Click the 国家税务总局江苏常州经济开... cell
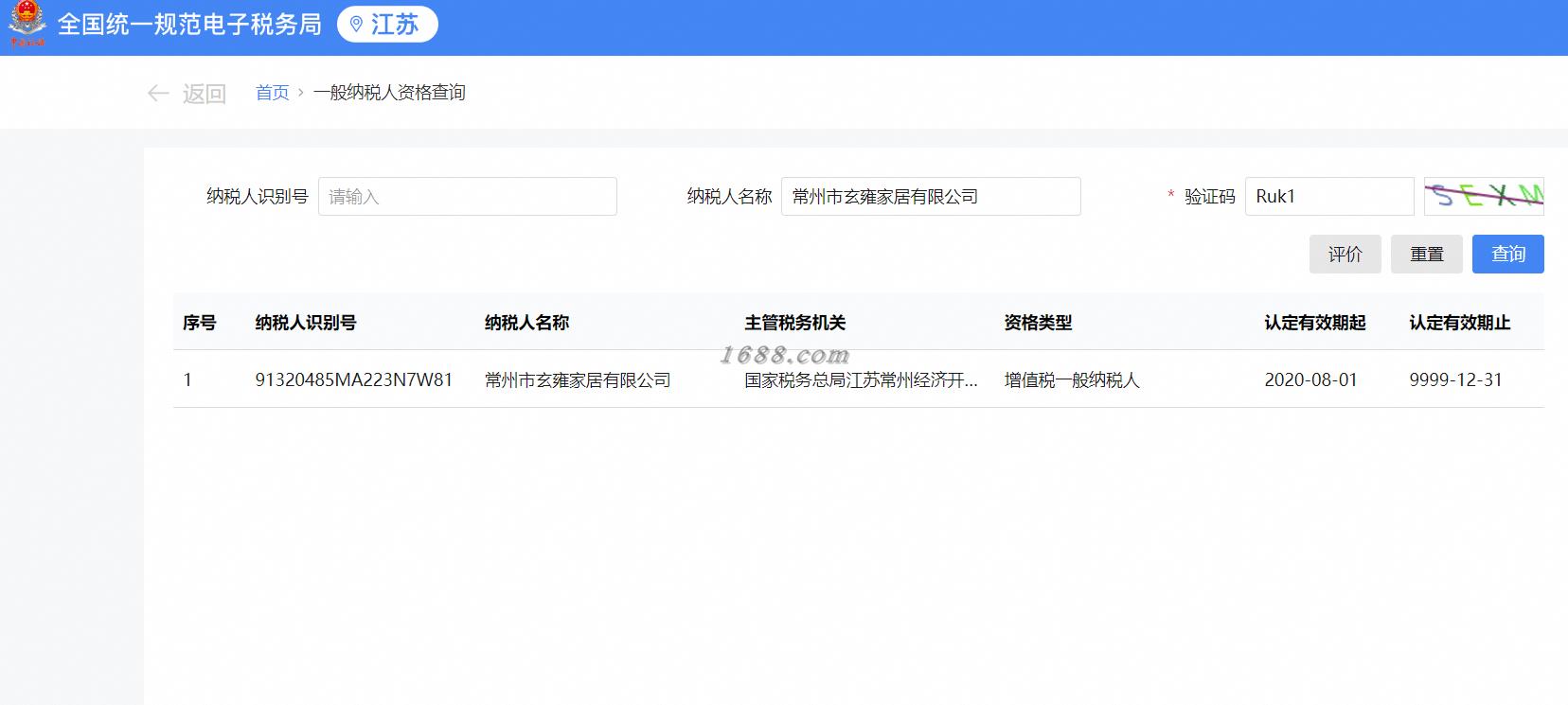The width and height of the screenshot is (1568, 705). point(861,379)
